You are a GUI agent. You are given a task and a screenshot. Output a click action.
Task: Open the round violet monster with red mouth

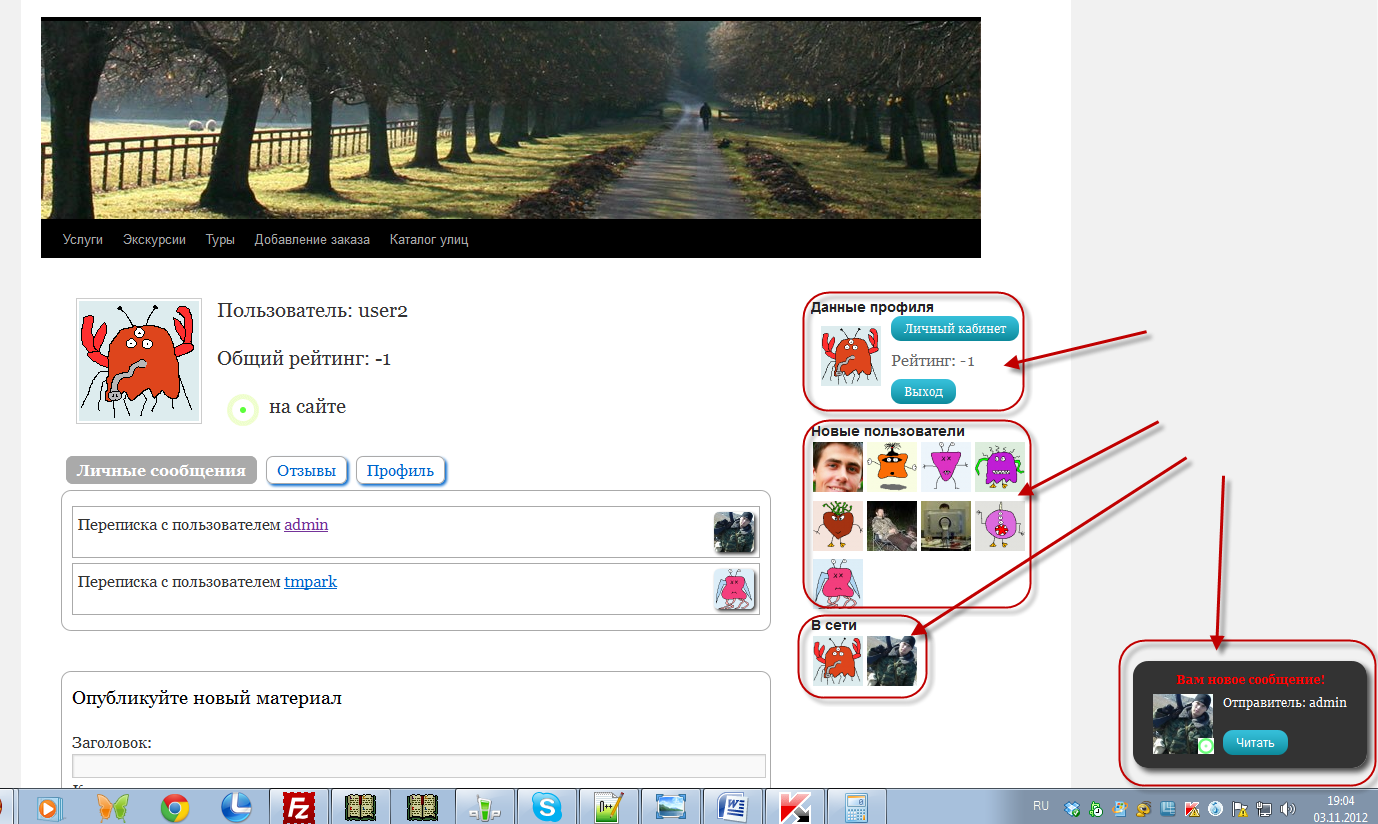1000,526
